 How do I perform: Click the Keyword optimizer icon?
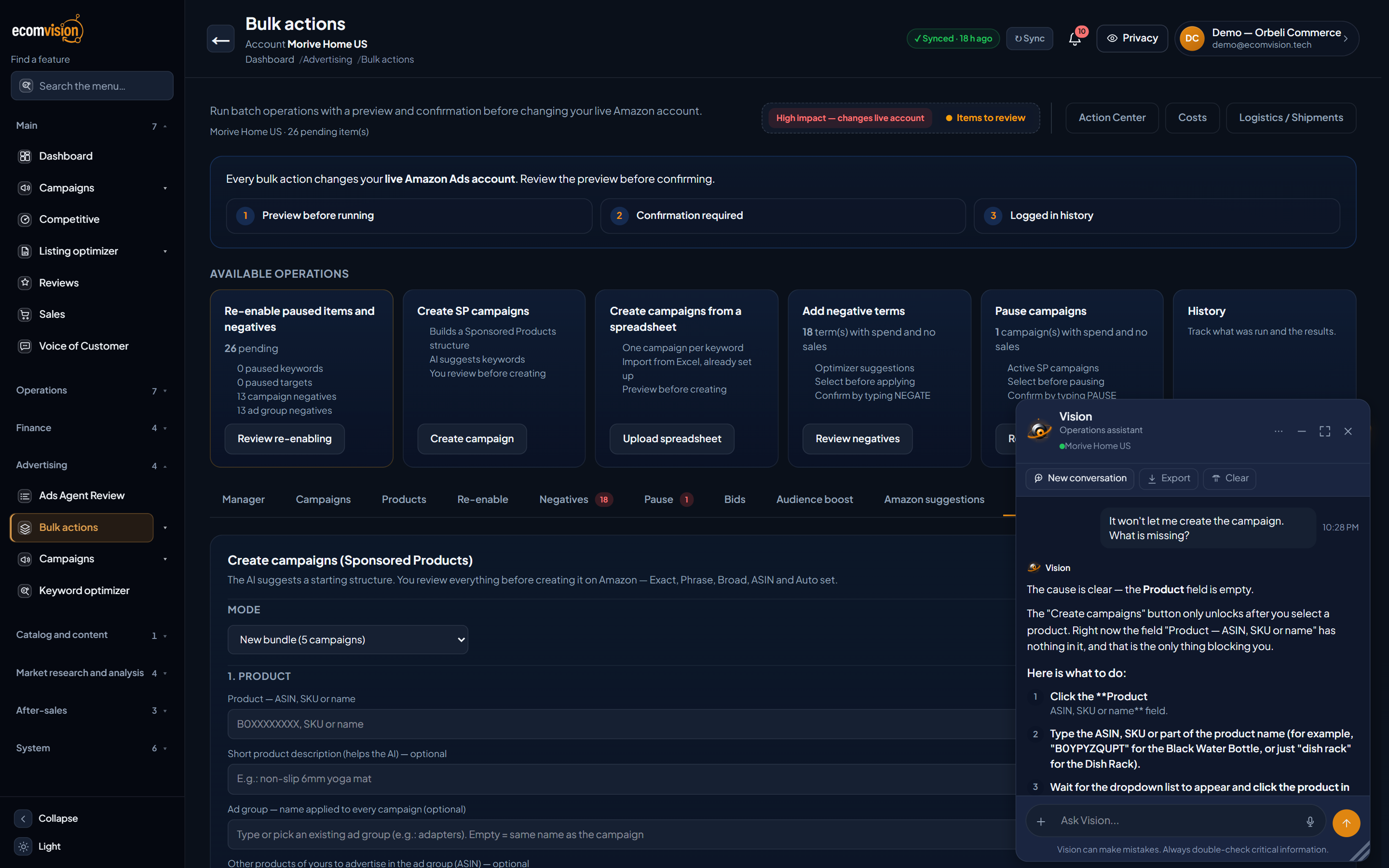click(25, 590)
